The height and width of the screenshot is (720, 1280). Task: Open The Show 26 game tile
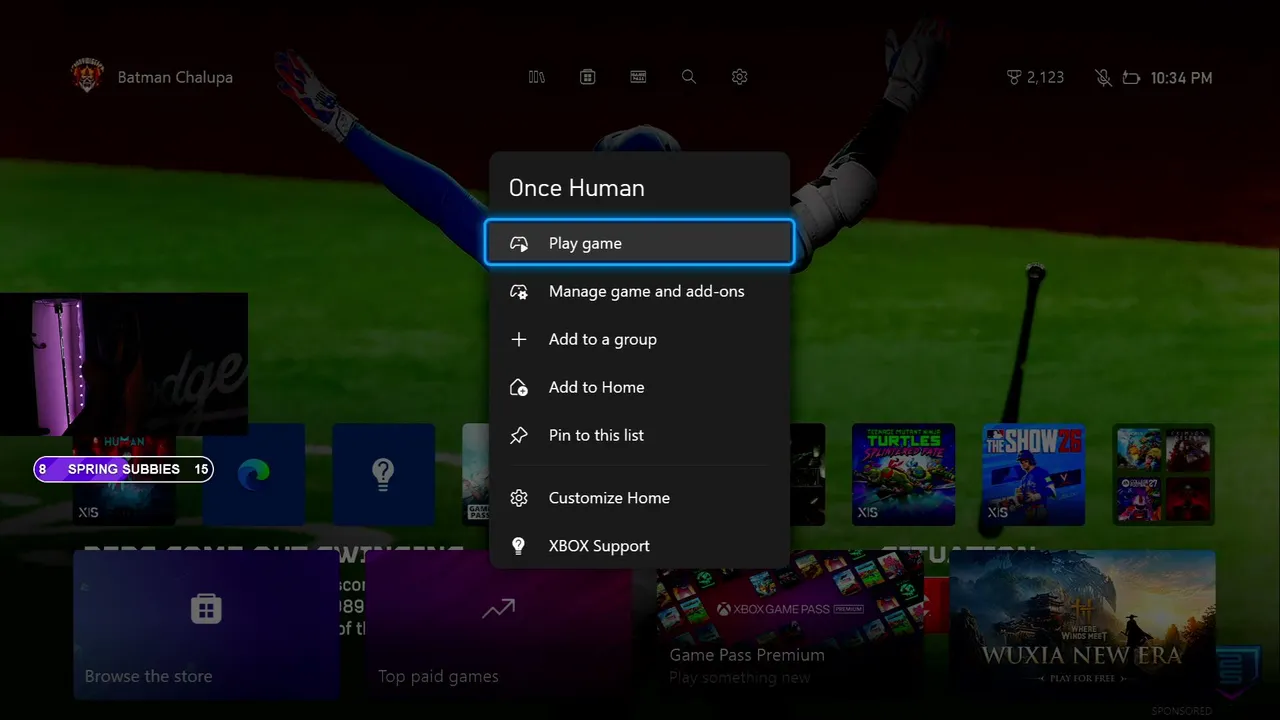click(1033, 474)
